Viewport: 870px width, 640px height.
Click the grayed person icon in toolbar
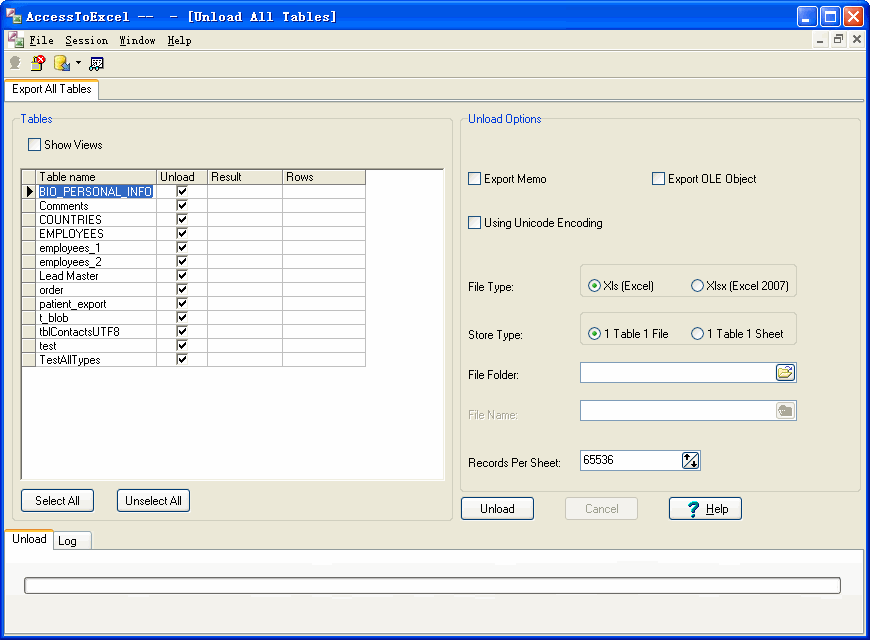16,63
